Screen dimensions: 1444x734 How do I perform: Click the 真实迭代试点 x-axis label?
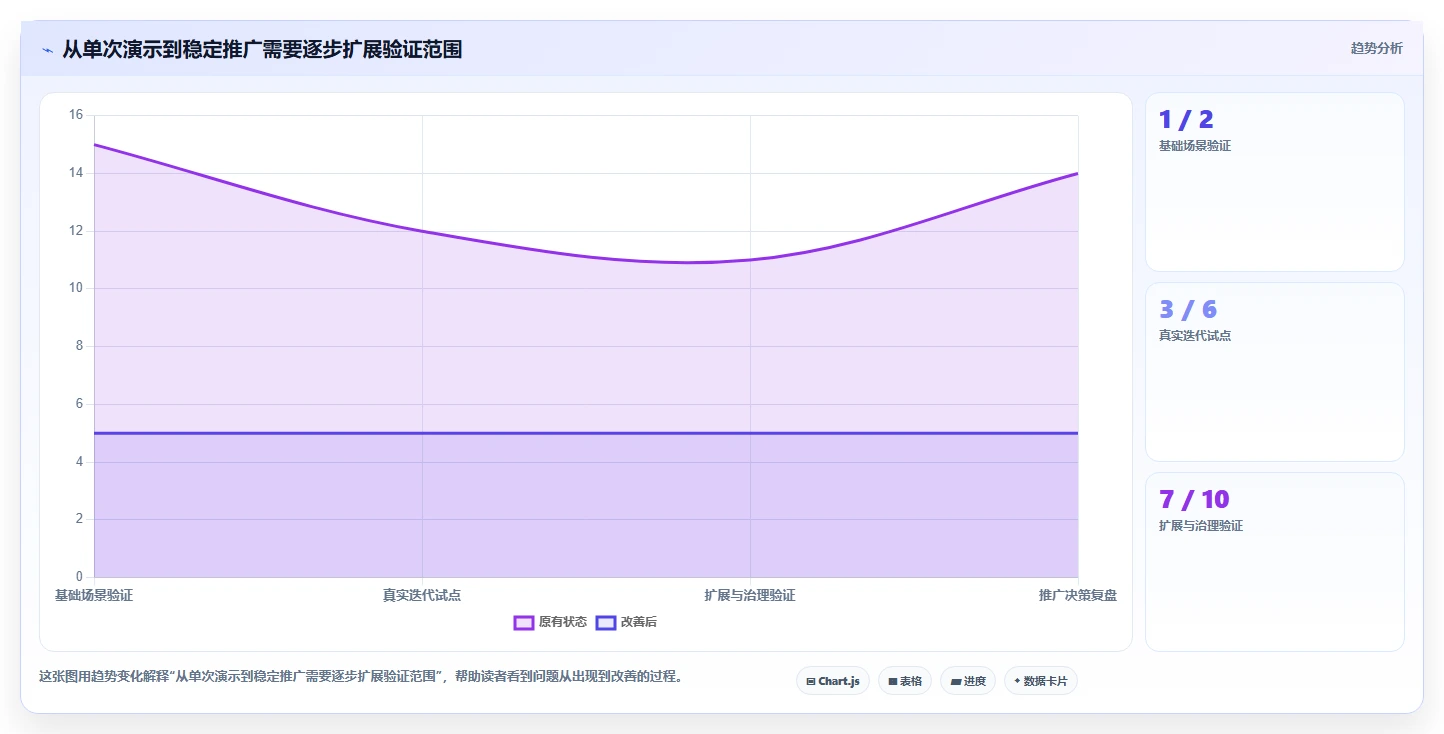coord(422,595)
